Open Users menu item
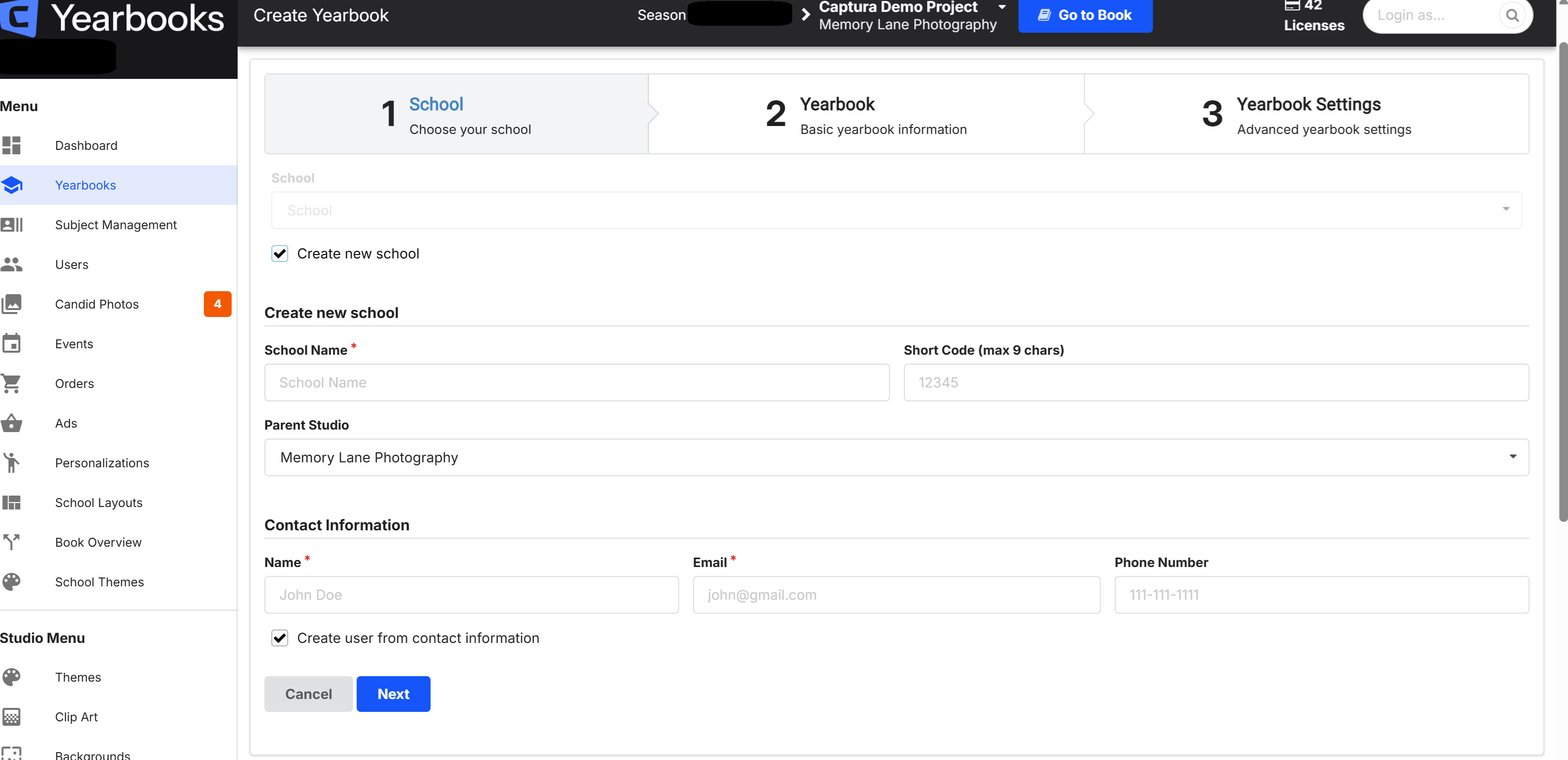Viewport: 1568px width, 760px height. coord(119,264)
